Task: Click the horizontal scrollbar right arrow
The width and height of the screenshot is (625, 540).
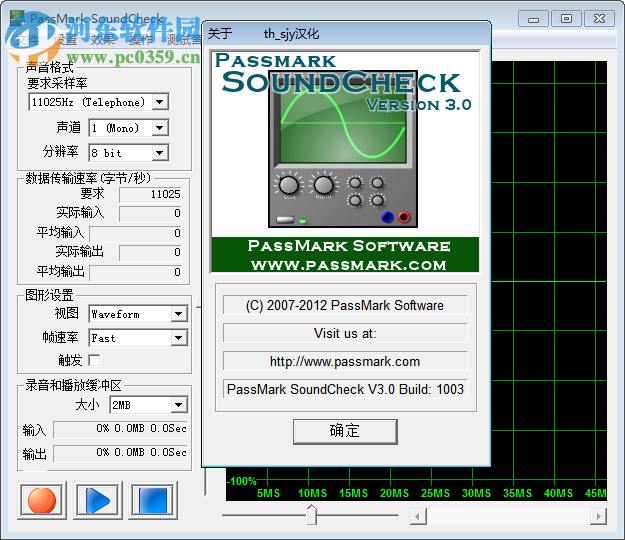Action: pyautogui.click(x=599, y=516)
